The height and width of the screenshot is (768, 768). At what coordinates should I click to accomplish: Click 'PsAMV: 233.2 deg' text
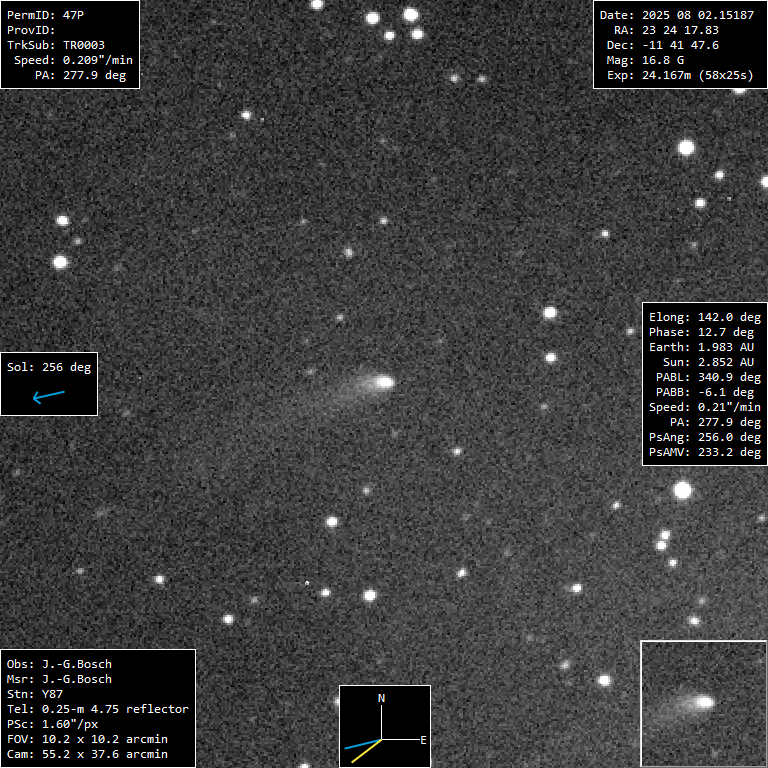click(x=705, y=452)
